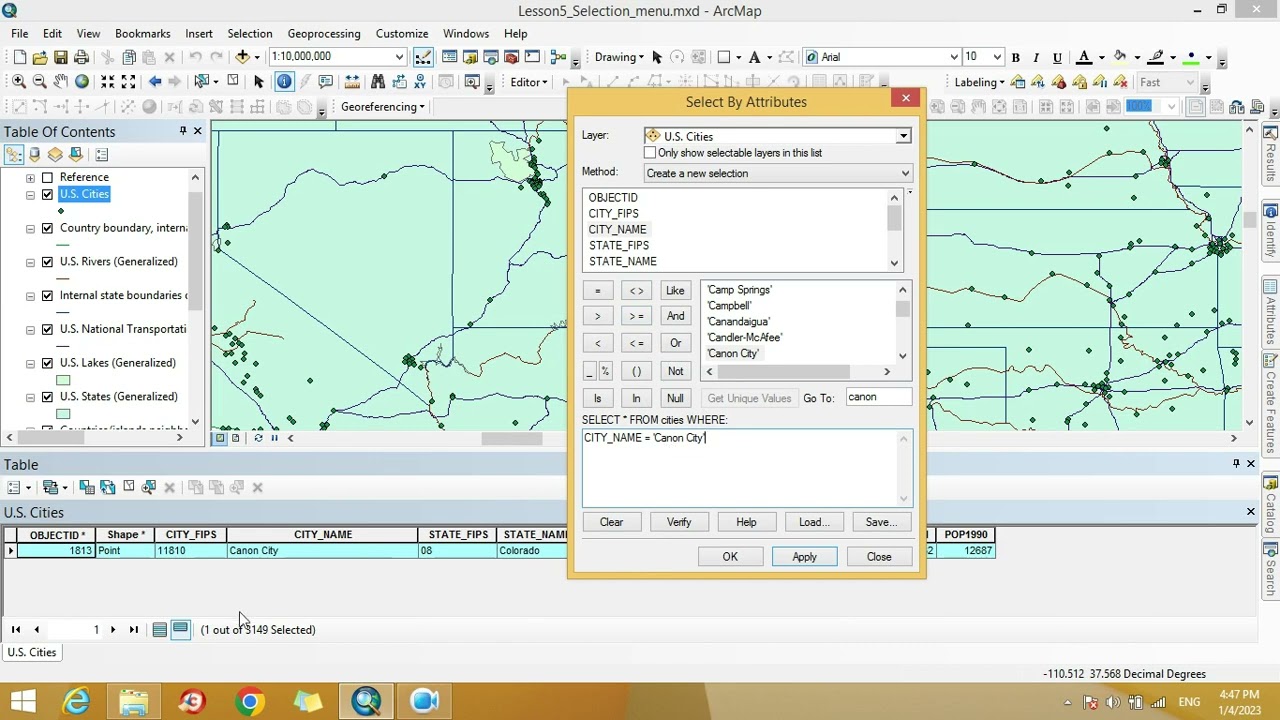This screenshot has width=1280, height=720.
Task: Toggle the Reference layer checkbox
Action: pos(47,177)
